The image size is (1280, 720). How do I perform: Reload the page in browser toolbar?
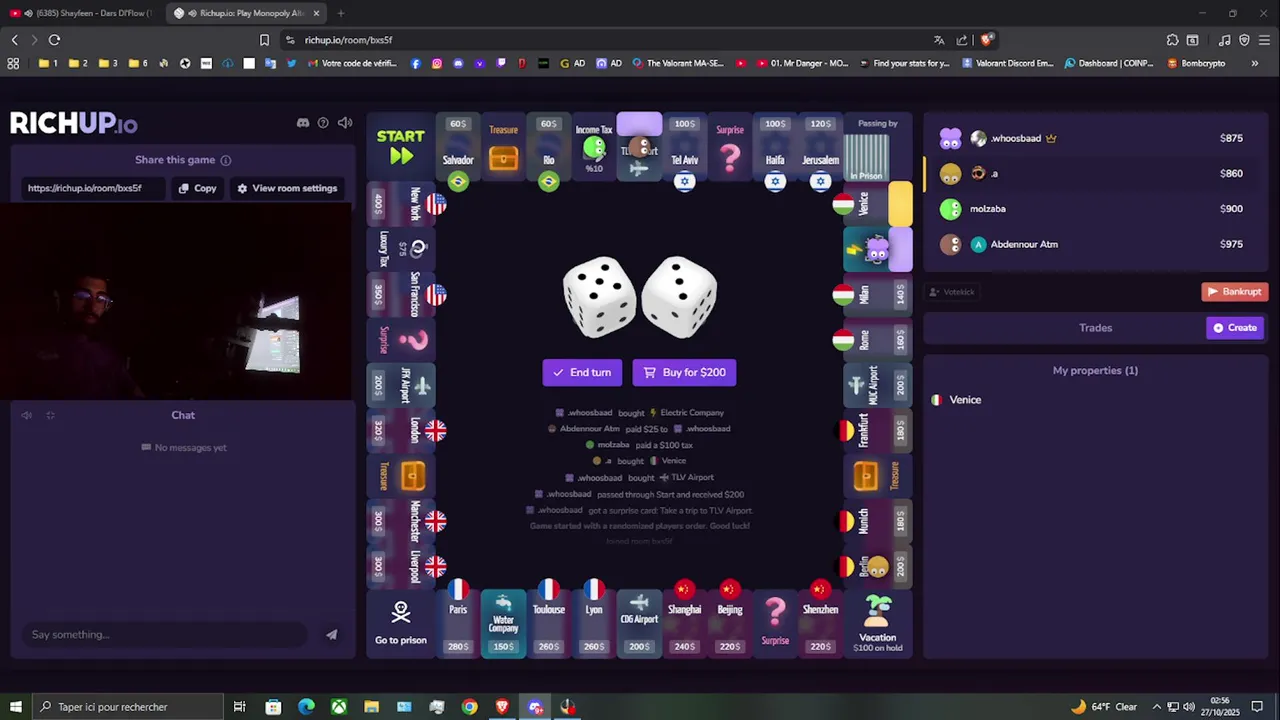coord(54,40)
